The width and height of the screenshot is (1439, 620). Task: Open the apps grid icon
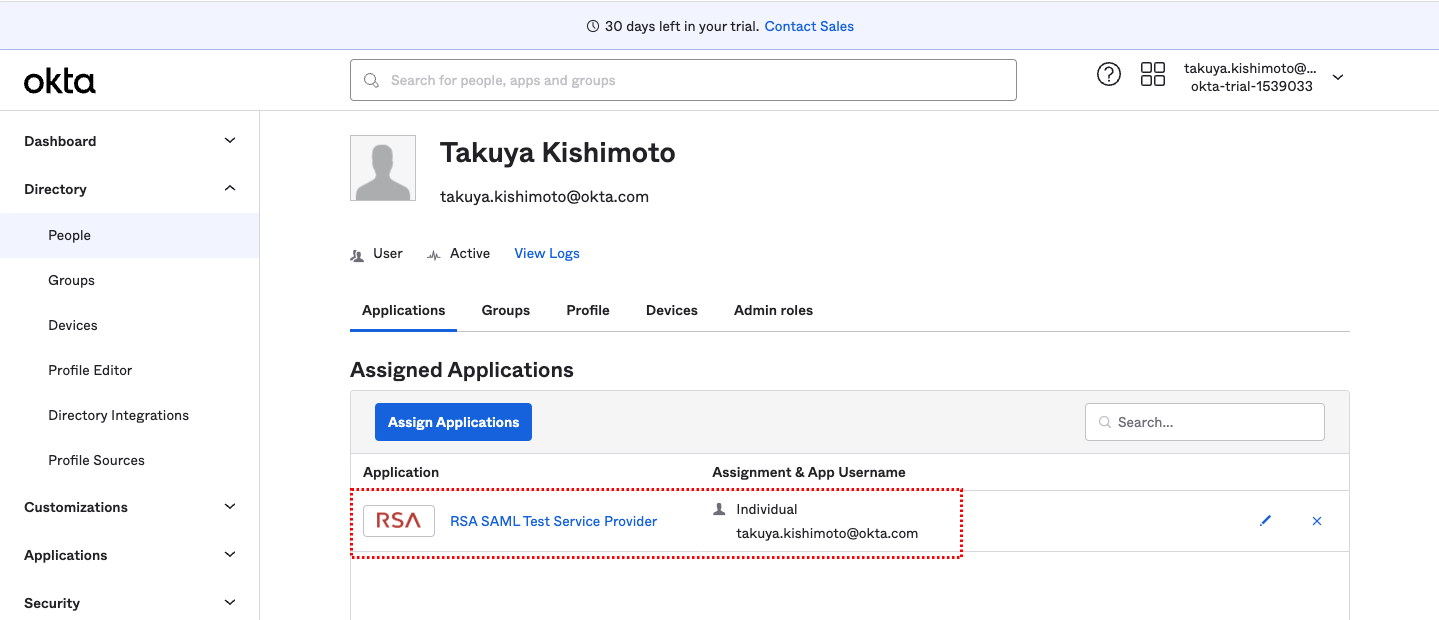coord(1153,74)
